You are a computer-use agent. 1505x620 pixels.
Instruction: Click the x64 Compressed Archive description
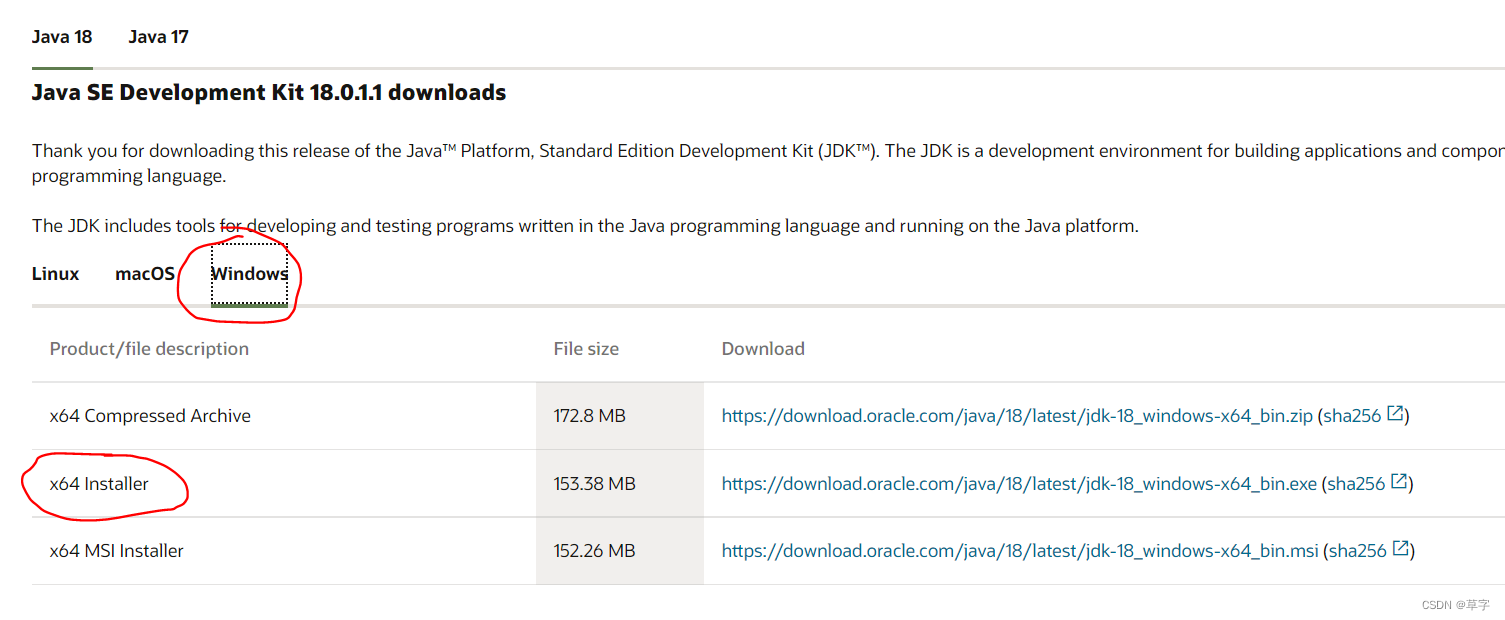(150, 416)
